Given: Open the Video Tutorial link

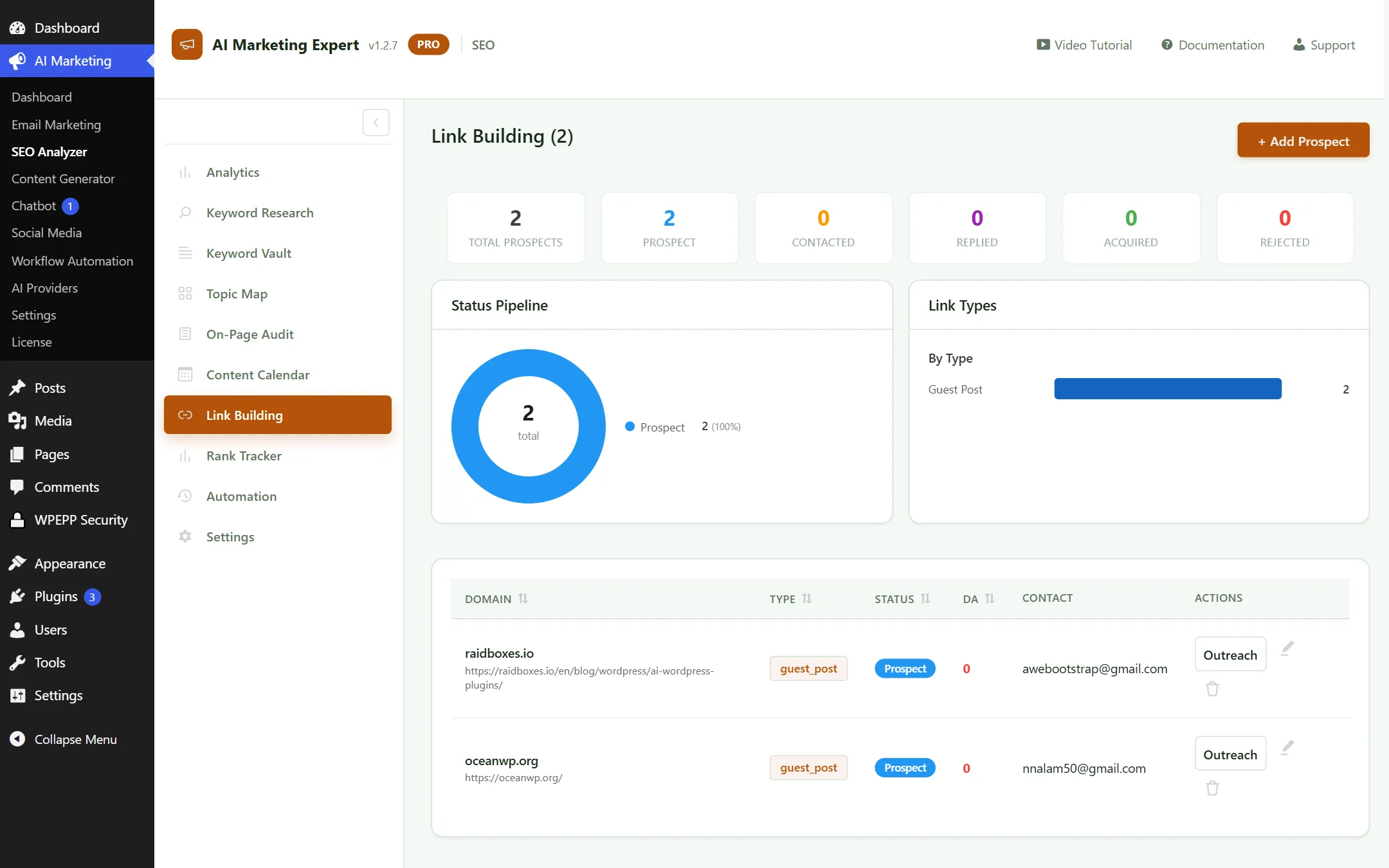Looking at the screenshot, I should coord(1084,45).
